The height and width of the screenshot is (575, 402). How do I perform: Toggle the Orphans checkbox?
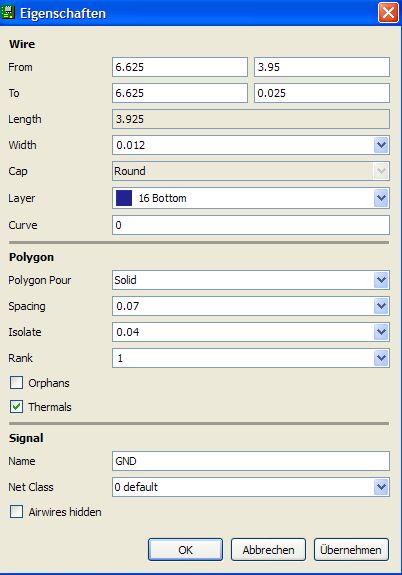click(x=17, y=382)
